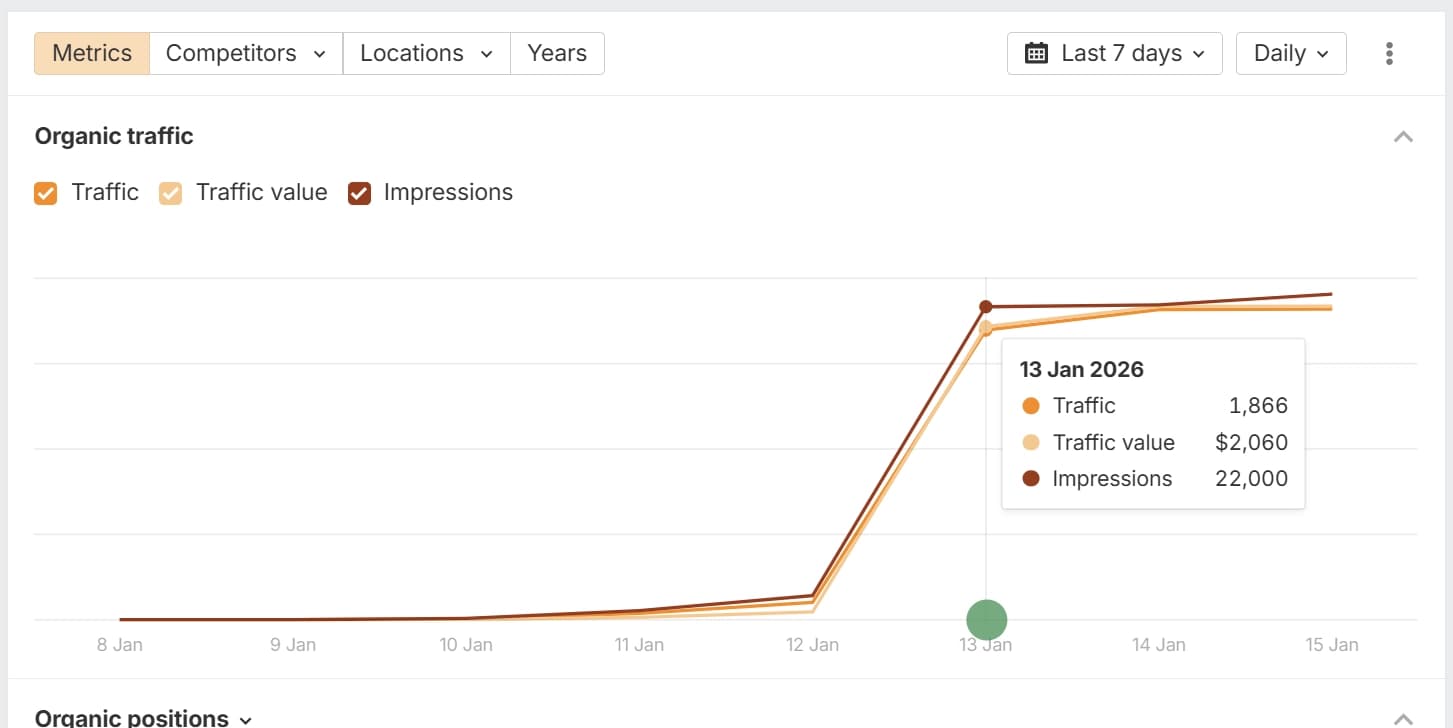This screenshot has width=1453, height=728.
Task: Click the 13 Jan 2026 tooltip card
Action: pos(1152,423)
